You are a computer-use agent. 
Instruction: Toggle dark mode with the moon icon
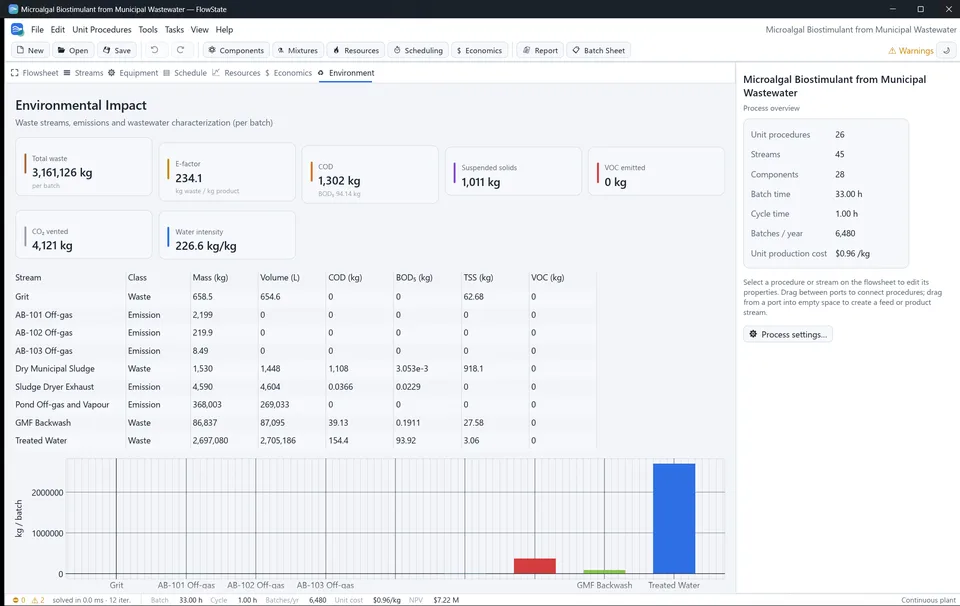[x=947, y=50]
